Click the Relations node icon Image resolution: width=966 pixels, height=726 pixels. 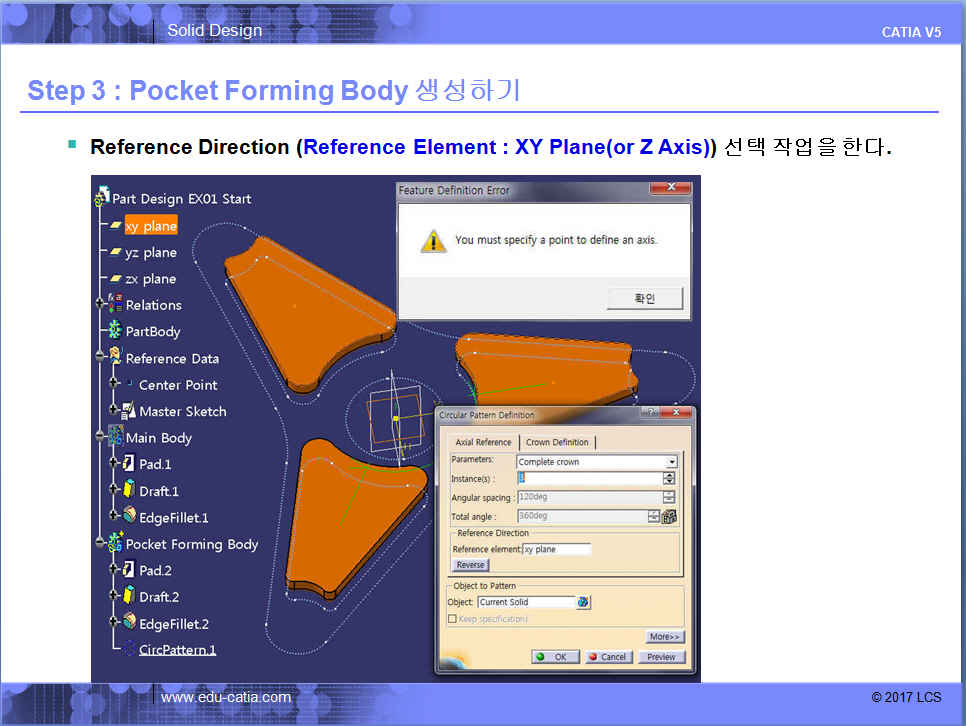click(114, 304)
